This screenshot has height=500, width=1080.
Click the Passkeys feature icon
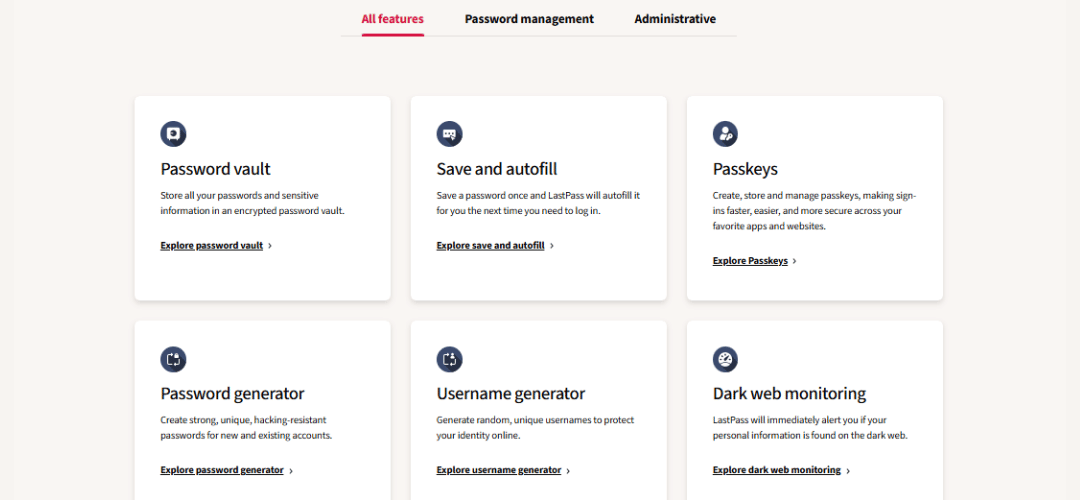(725, 134)
